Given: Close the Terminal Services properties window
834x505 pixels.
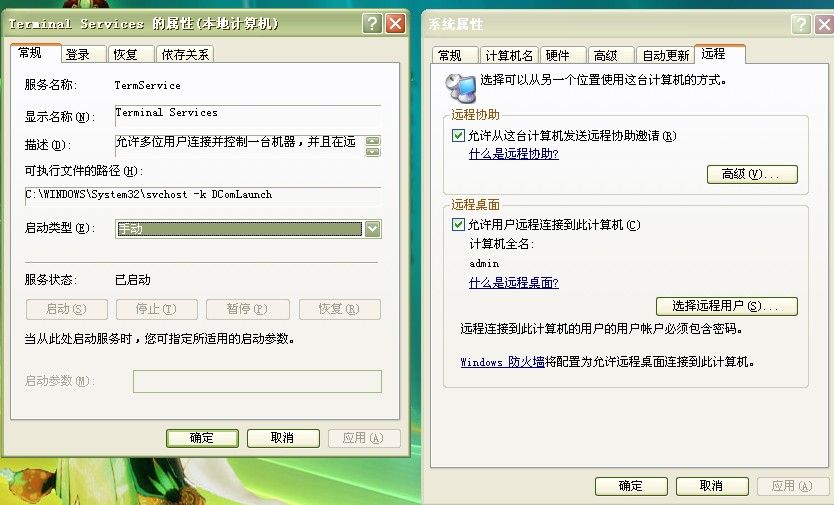Looking at the screenshot, I should (x=395, y=23).
